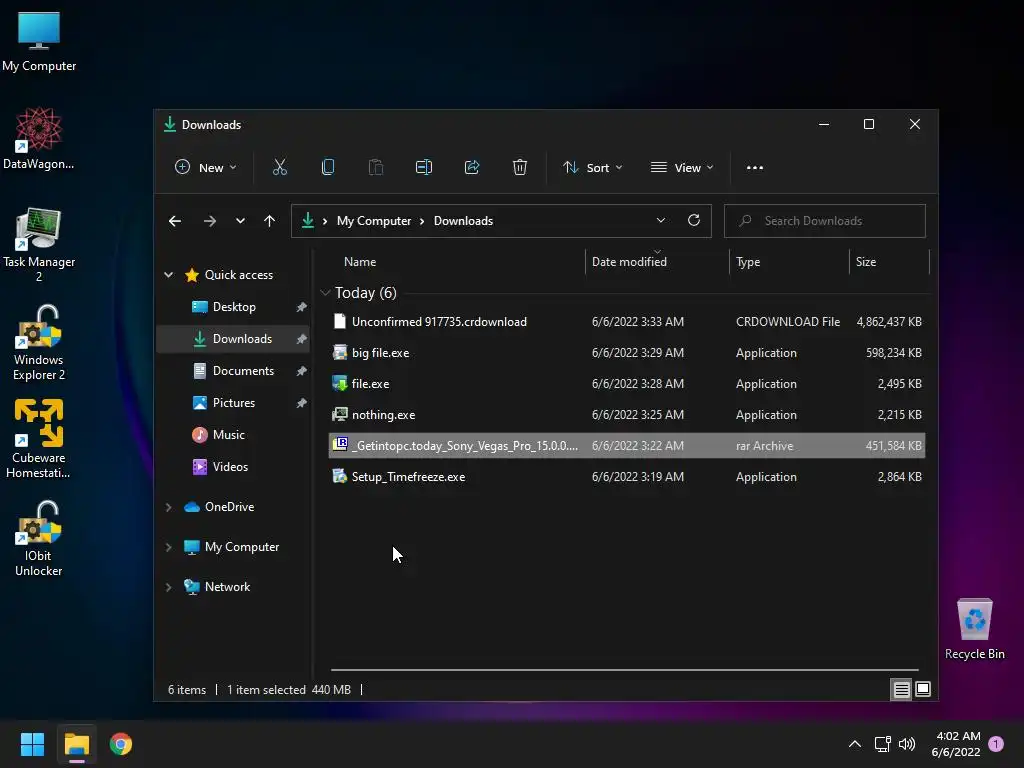Select Setup_Timefreeze.exe
The width and height of the screenshot is (1024, 768).
coord(626,477)
